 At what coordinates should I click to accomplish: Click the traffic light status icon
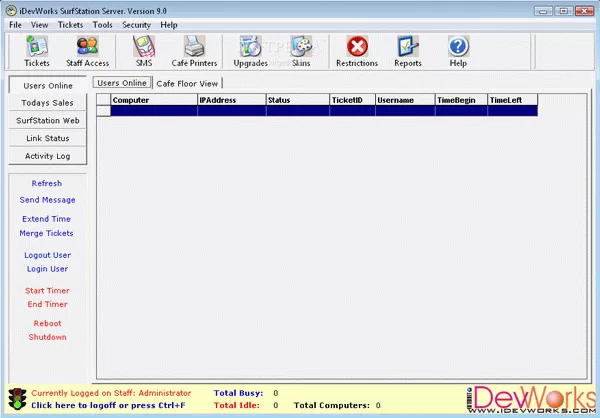click(x=17, y=399)
